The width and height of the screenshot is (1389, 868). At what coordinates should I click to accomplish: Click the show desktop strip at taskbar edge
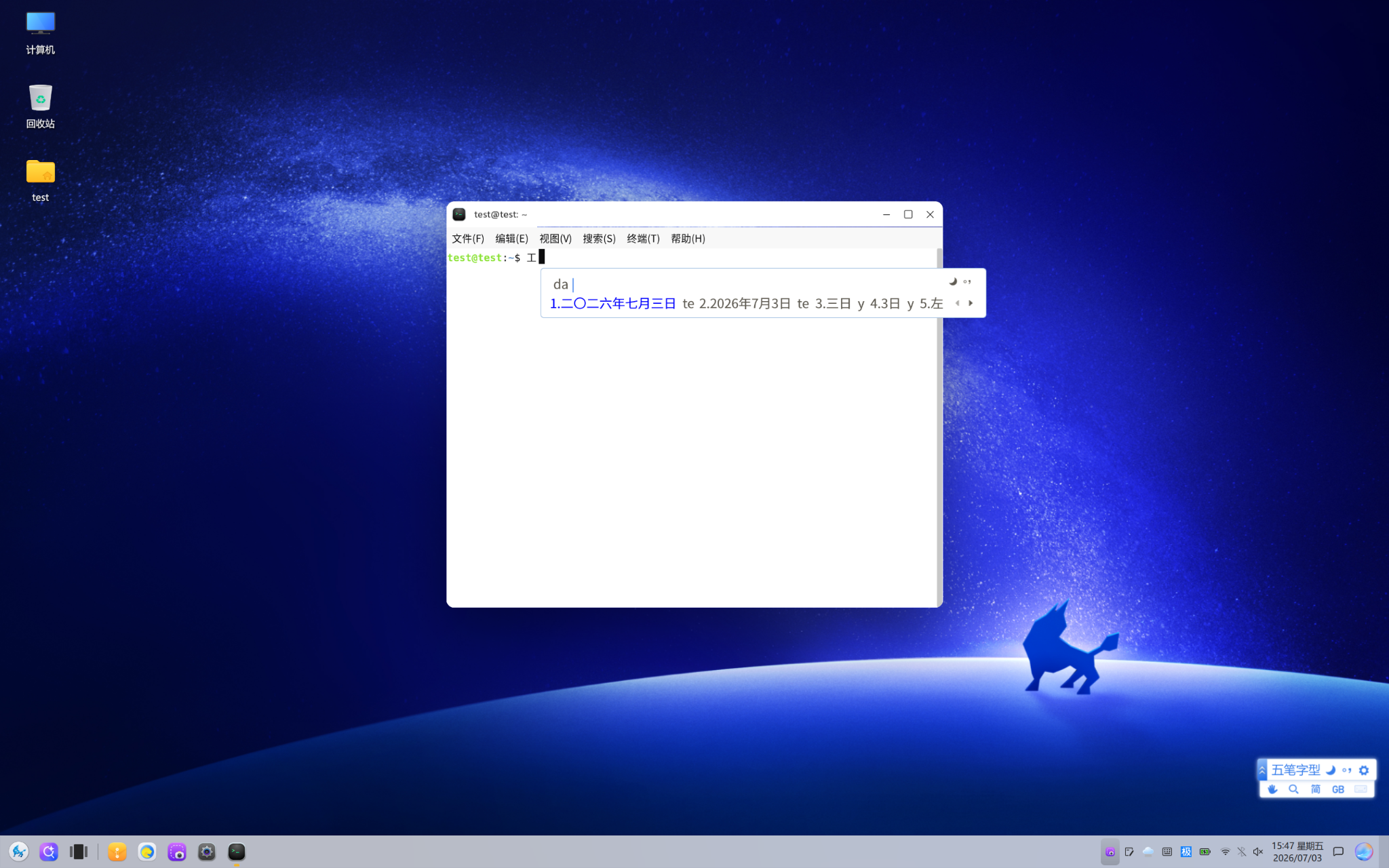(1384, 852)
